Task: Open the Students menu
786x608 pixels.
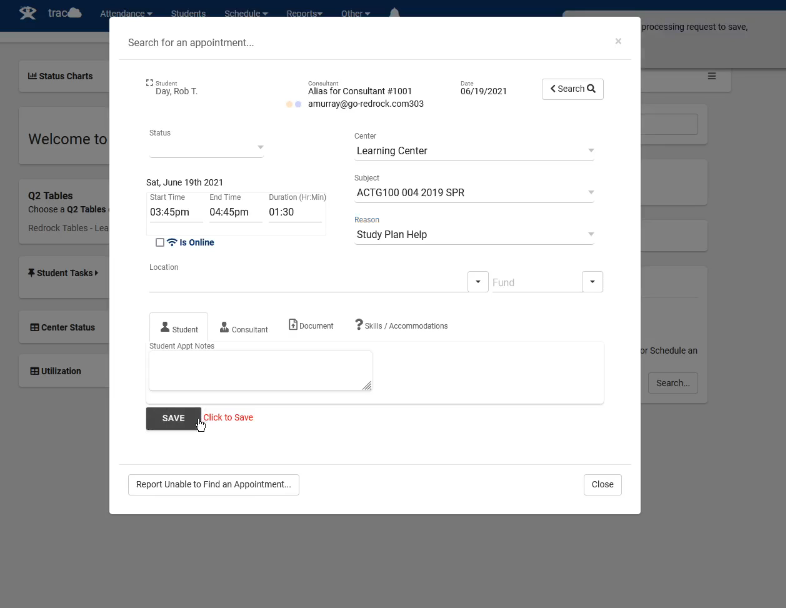Action: [188, 14]
